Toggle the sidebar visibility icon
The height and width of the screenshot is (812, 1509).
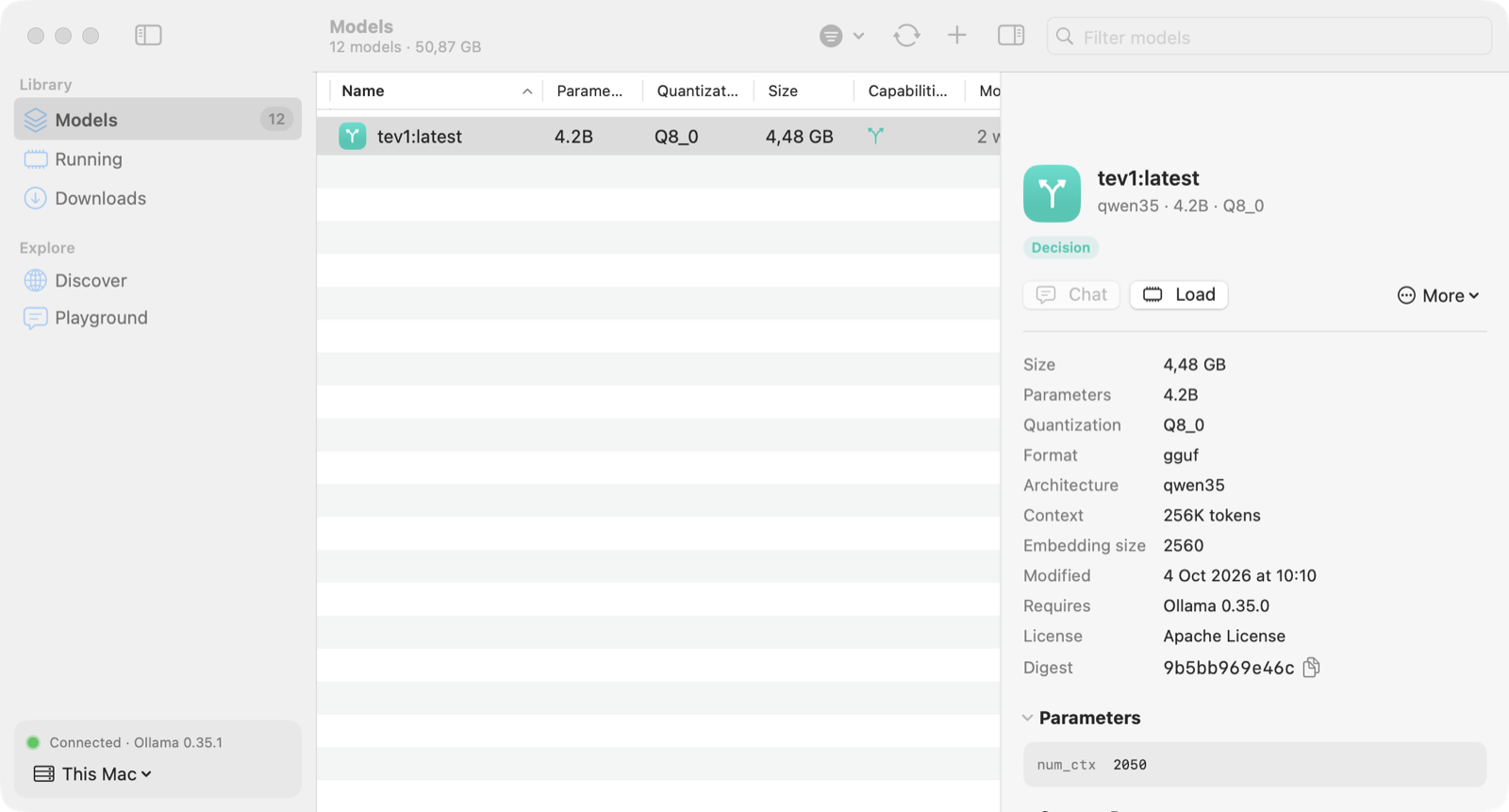click(x=148, y=36)
